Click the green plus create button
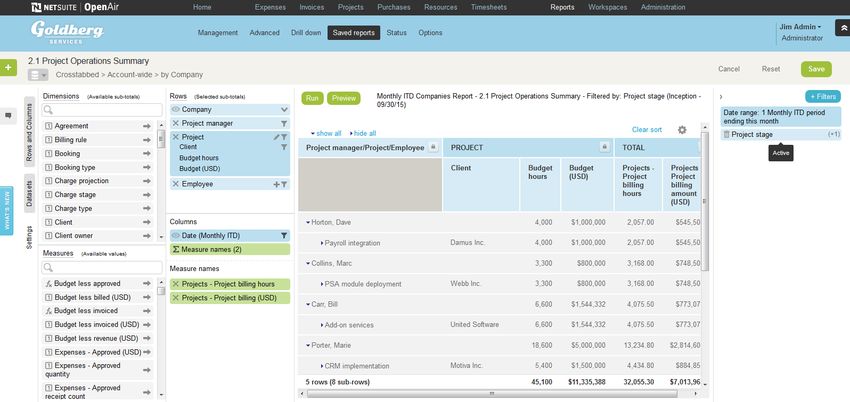The image size is (850, 402). 8,68
